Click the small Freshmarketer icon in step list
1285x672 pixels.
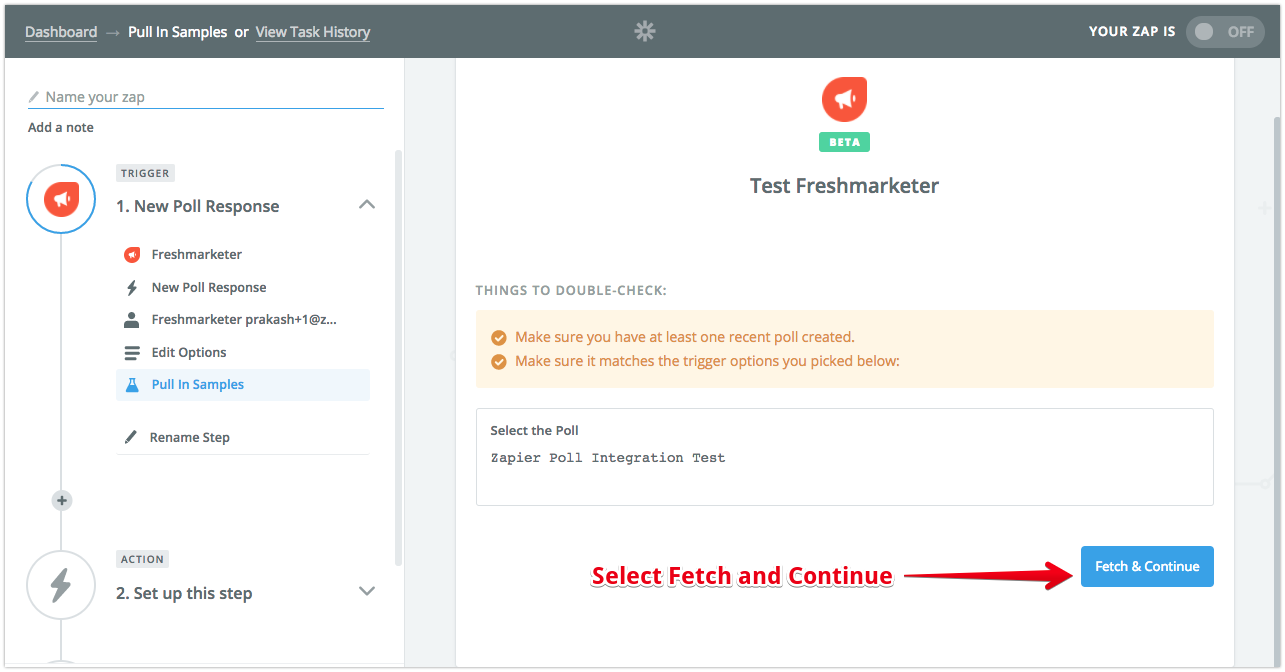[131, 254]
